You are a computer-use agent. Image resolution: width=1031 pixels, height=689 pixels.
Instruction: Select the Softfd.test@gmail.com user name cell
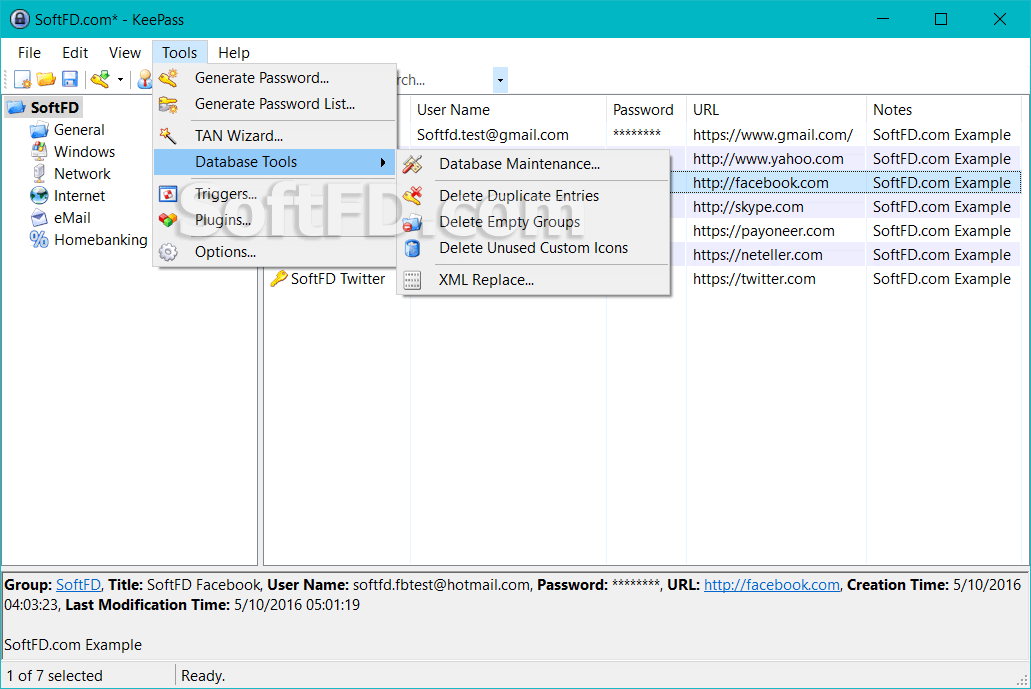coord(492,135)
